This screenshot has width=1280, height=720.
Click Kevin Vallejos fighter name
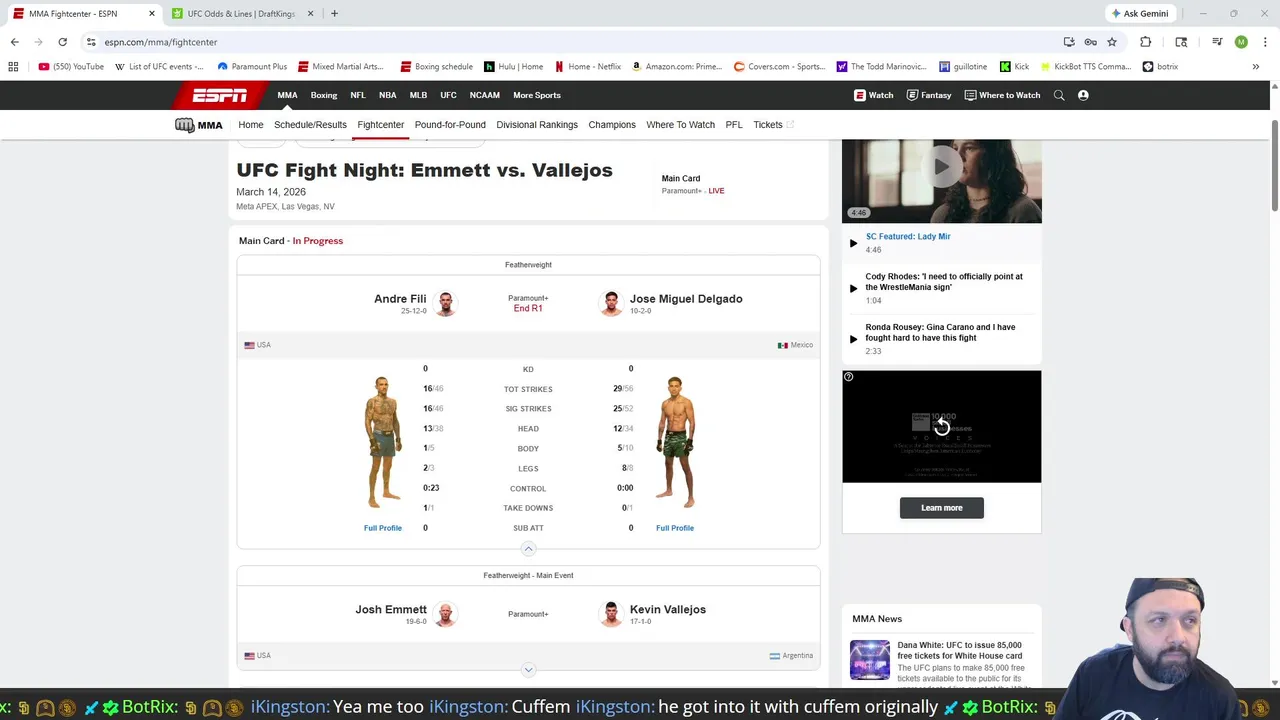[668, 609]
